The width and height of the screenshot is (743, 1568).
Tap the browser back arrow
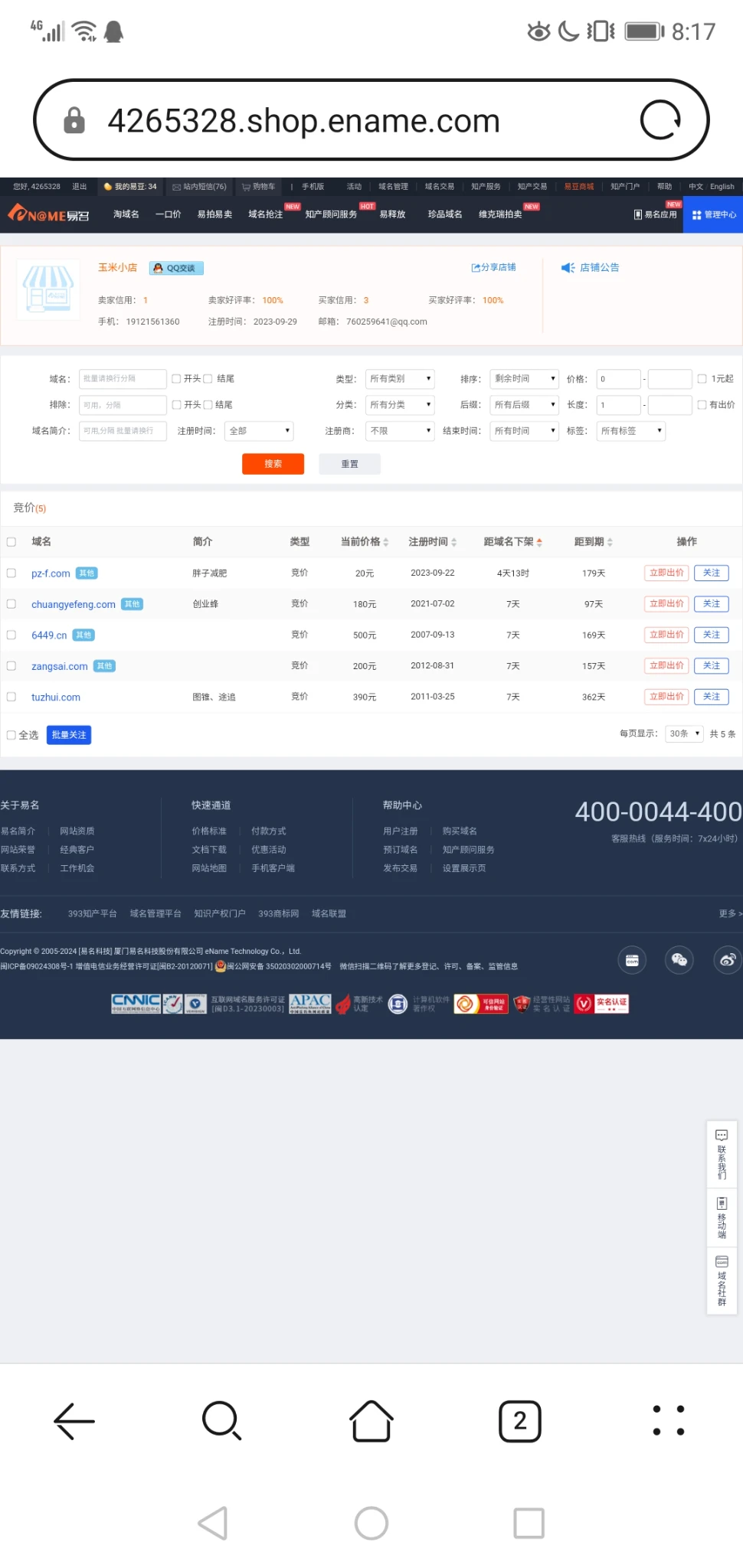[x=74, y=1421]
